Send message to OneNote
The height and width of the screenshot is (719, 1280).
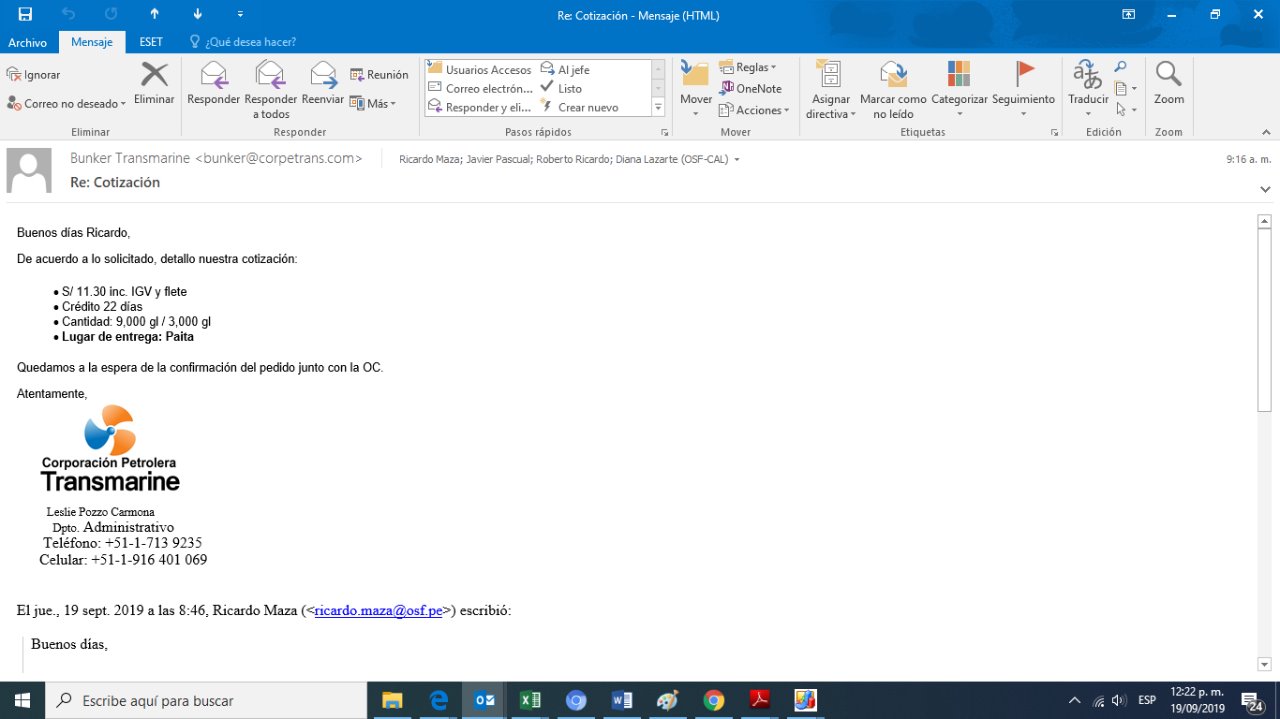750,89
